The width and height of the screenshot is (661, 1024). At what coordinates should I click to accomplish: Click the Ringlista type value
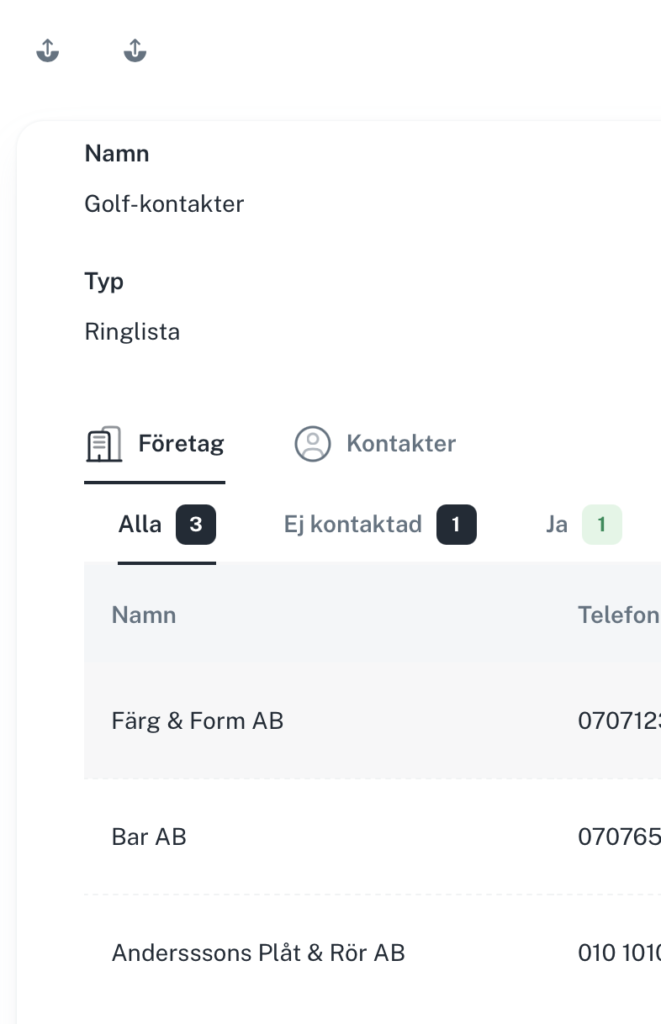pyautogui.click(x=132, y=332)
